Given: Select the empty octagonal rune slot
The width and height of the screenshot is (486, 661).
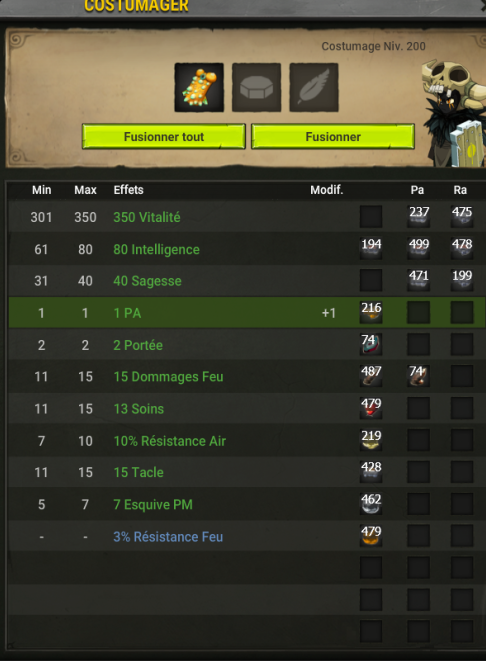Looking at the screenshot, I should [x=256, y=88].
